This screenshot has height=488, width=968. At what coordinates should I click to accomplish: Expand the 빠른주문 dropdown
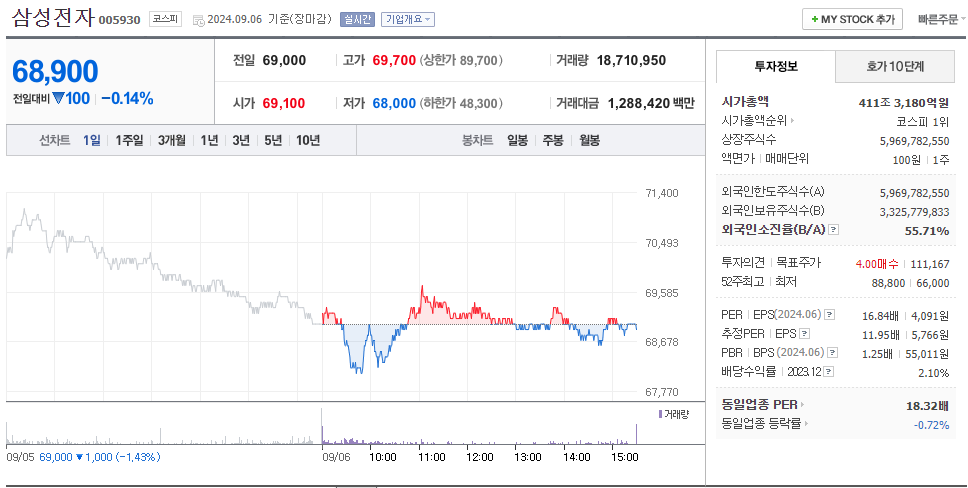pyautogui.click(x=941, y=20)
